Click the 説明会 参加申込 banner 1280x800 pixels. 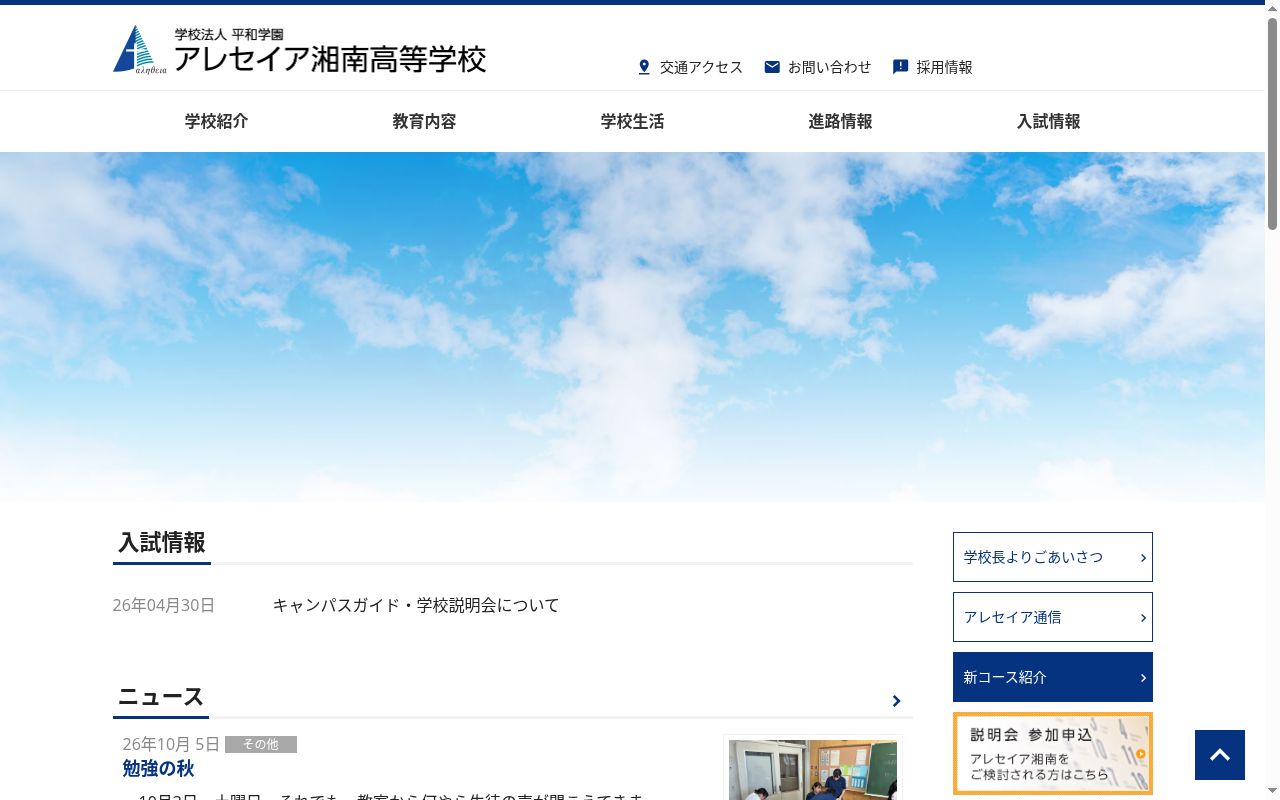(1053, 753)
